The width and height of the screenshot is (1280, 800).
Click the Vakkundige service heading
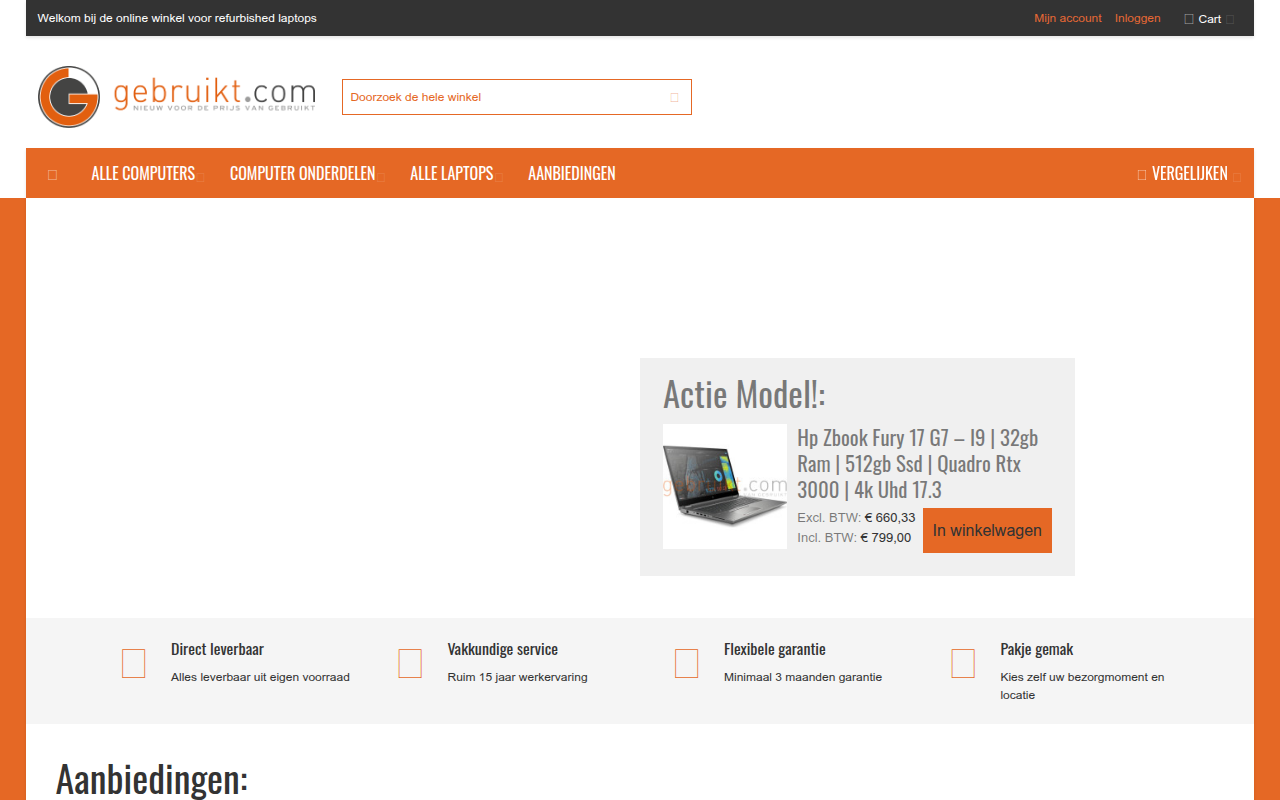(503, 649)
